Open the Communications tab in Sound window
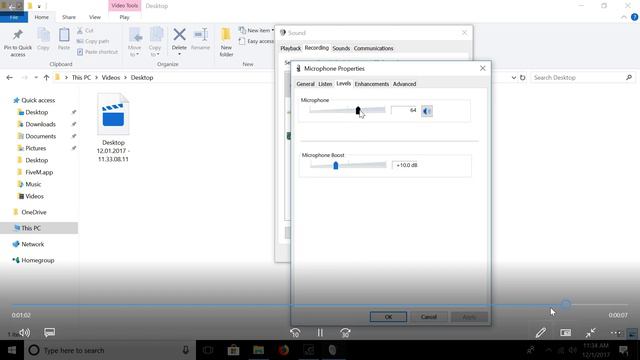640x360 pixels. [x=373, y=49]
